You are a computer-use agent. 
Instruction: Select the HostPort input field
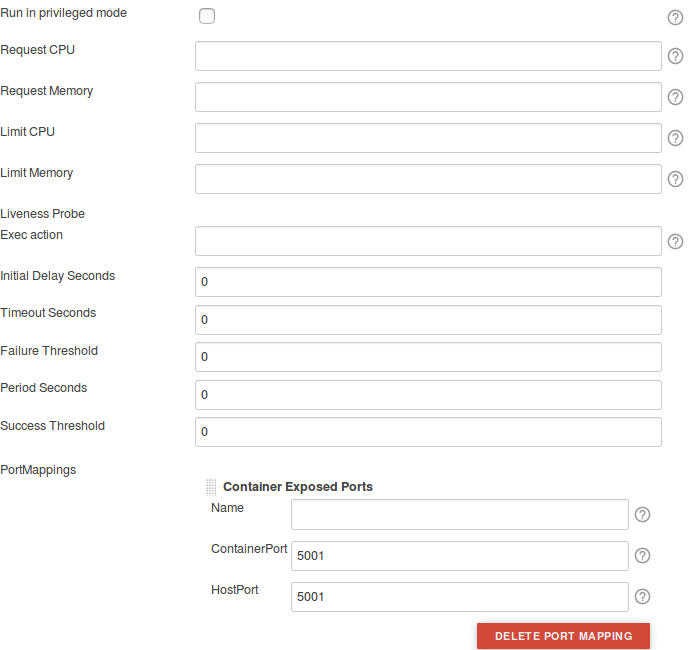click(x=459, y=597)
